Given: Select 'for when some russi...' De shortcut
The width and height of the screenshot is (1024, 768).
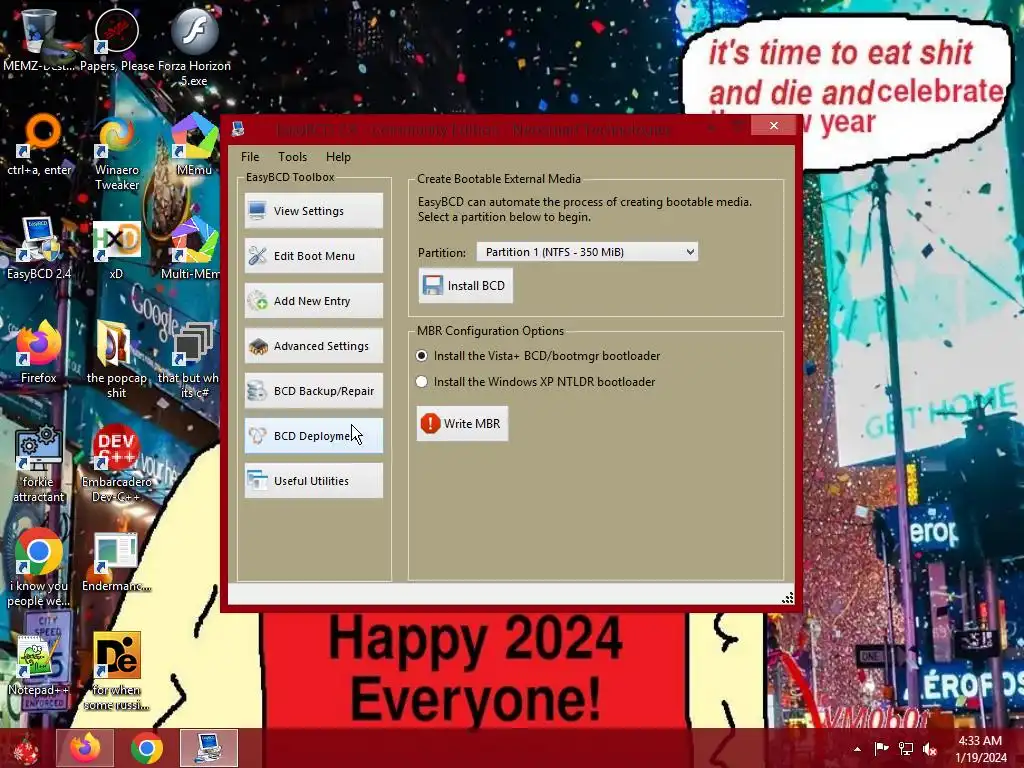Looking at the screenshot, I should click(116, 671).
